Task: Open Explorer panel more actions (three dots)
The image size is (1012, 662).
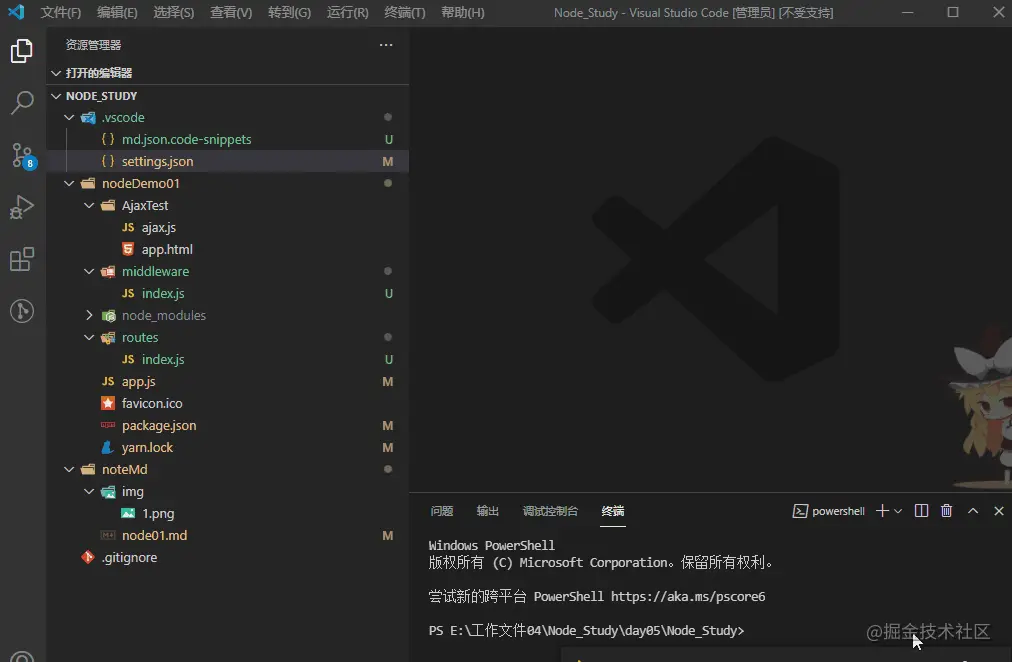Action: click(x=386, y=45)
